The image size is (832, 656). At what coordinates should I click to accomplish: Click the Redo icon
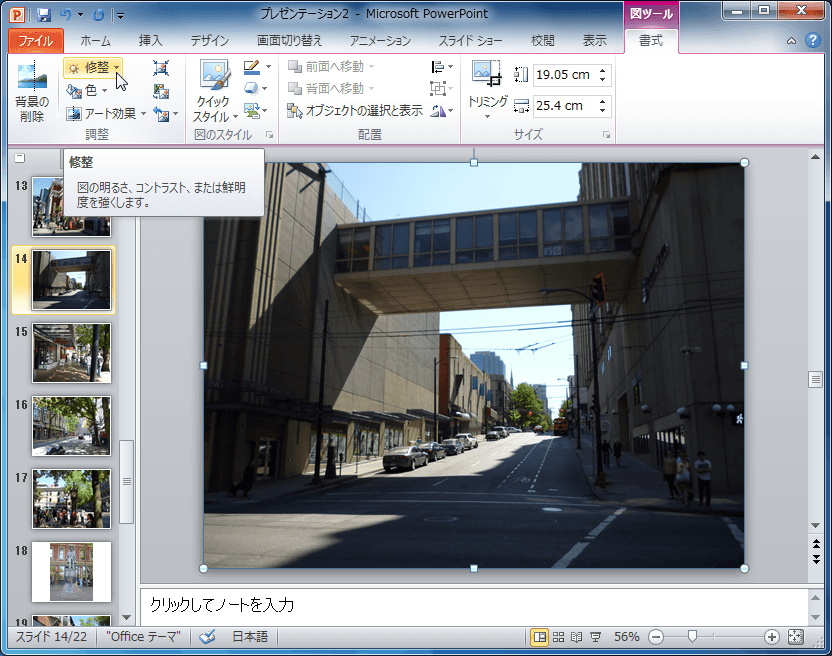tap(99, 15)
